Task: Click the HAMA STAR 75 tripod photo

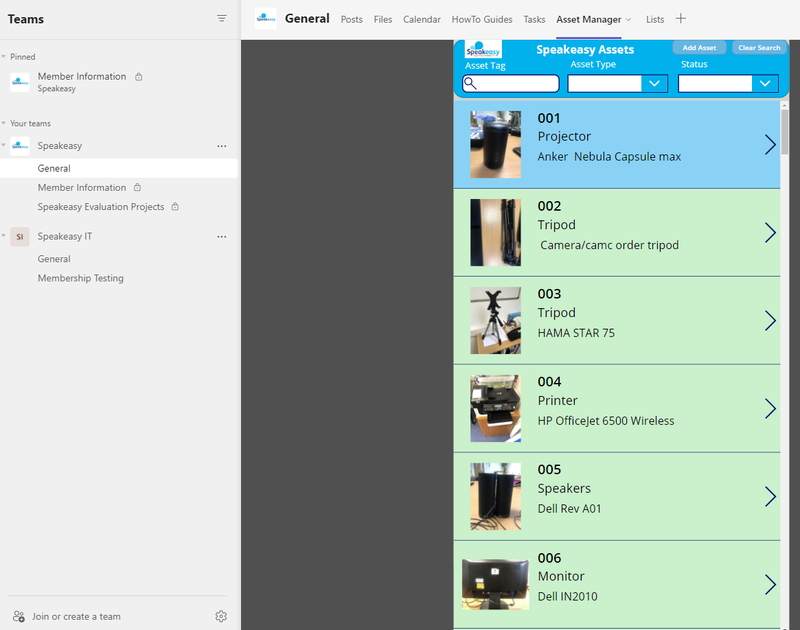Action: [x=495, y=320]
